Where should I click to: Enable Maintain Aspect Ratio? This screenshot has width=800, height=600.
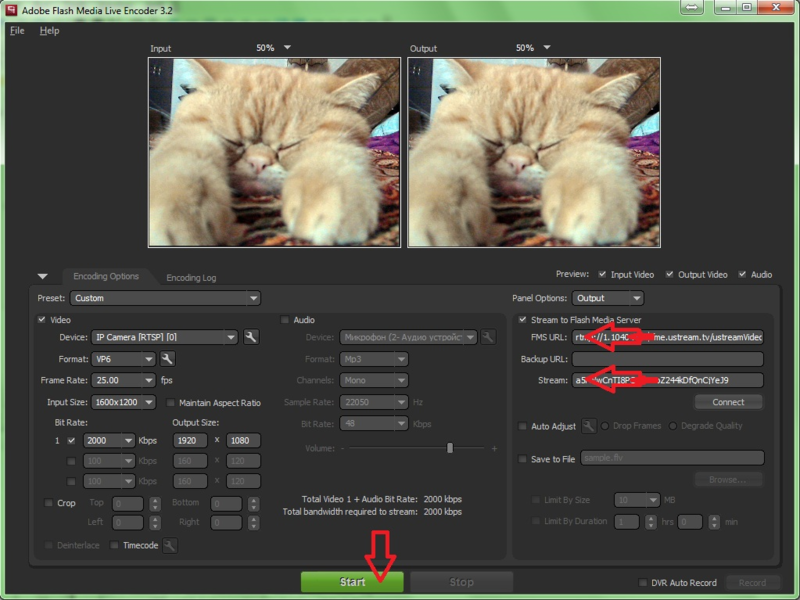point(170,403)
